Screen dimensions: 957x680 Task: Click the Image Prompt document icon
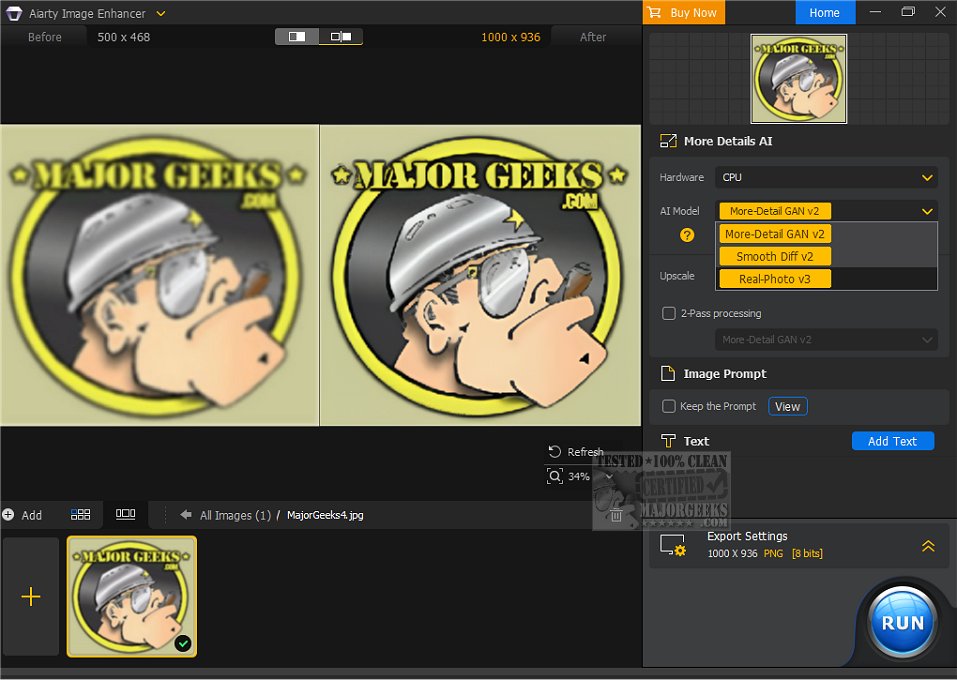pos(668,374)
